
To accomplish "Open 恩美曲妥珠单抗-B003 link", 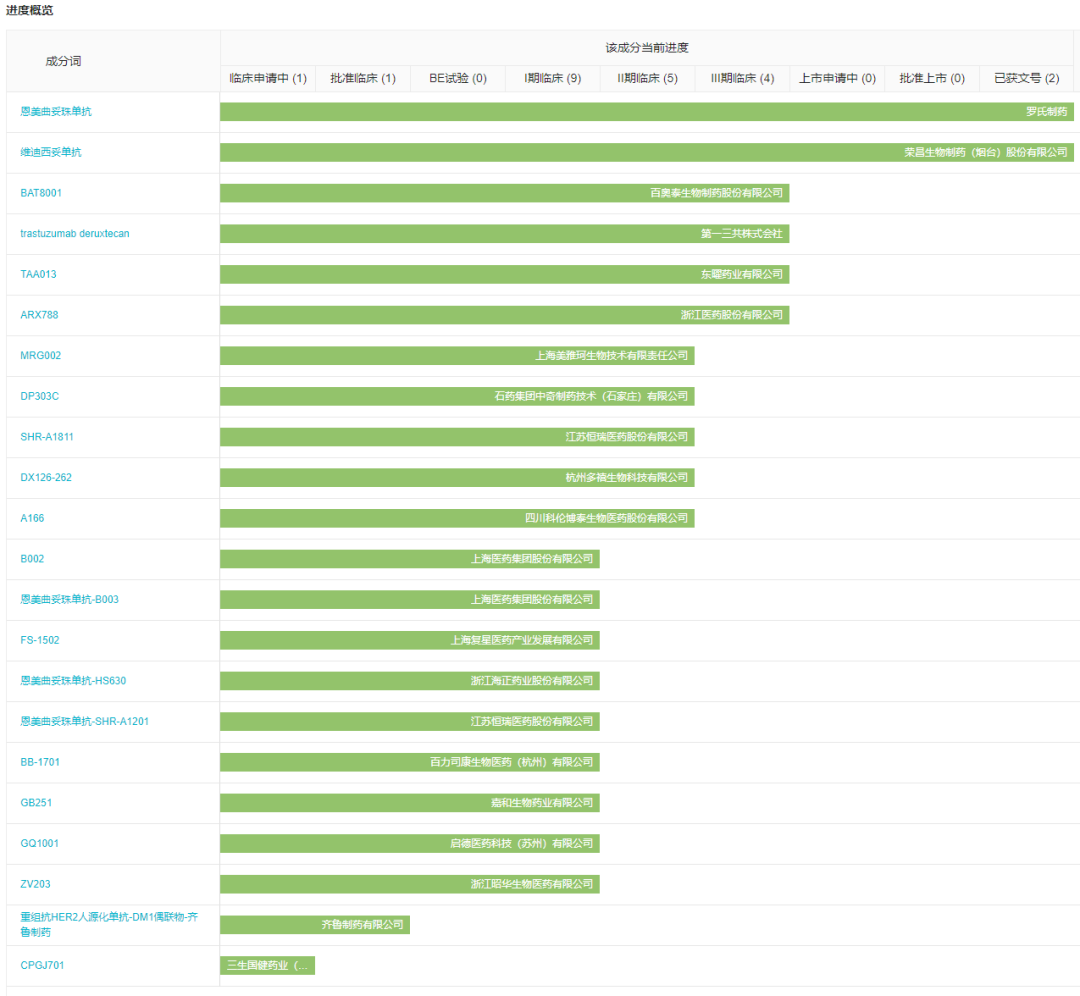I will [70, 599].
